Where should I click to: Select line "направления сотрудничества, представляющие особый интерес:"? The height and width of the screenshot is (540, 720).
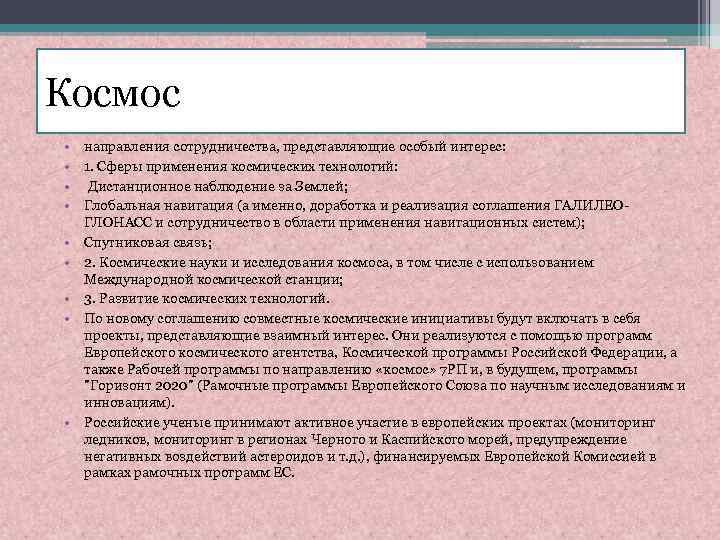(294, 147)
